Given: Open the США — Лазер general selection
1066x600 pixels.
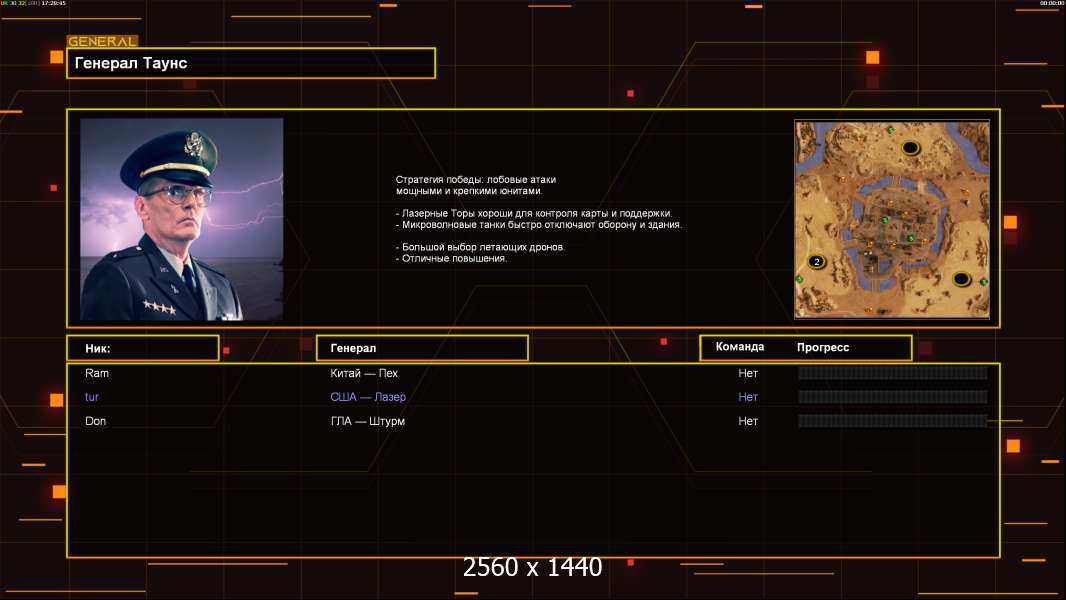Looking at the screenshot, I should coord(368,397).
